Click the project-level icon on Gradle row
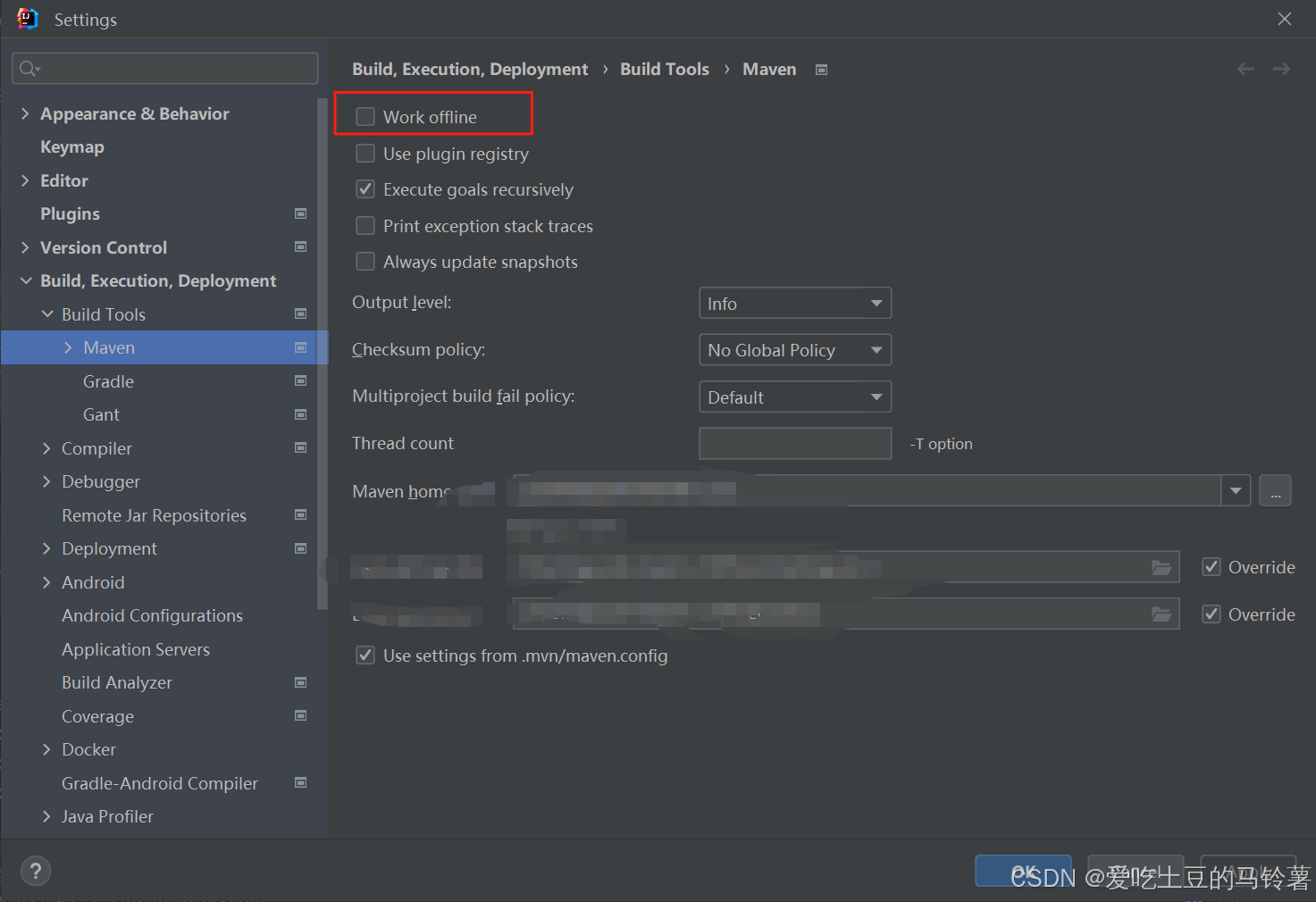This screenshot has height=902, width=1316. (x=301, y=381)
